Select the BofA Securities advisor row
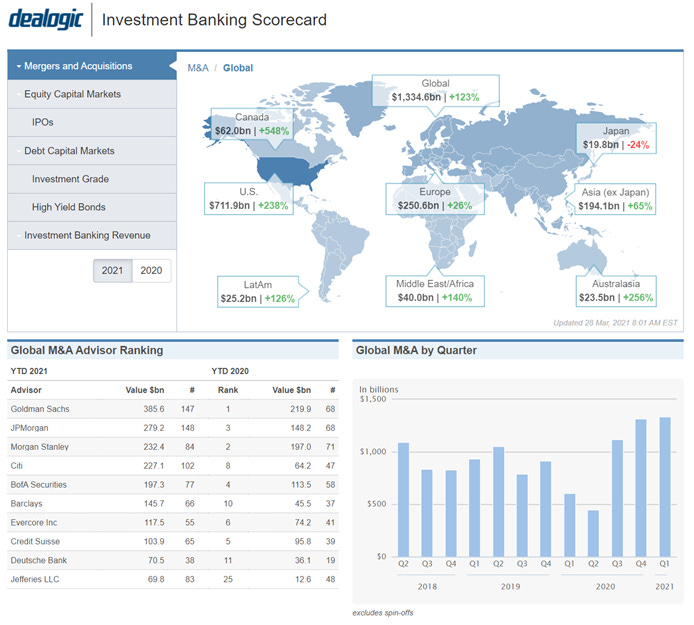 173,485
